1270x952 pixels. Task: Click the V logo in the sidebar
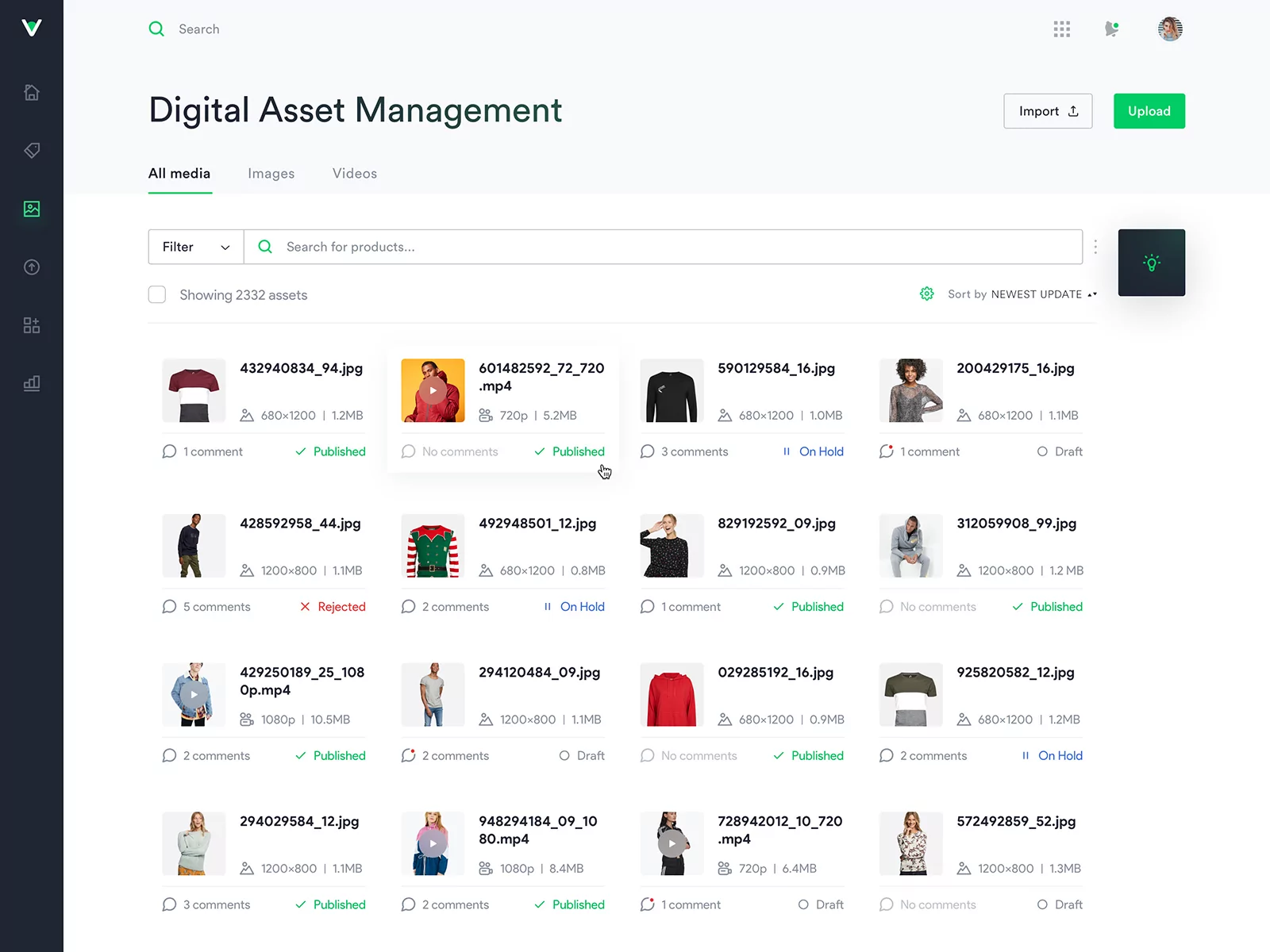[x=32, y=29]
